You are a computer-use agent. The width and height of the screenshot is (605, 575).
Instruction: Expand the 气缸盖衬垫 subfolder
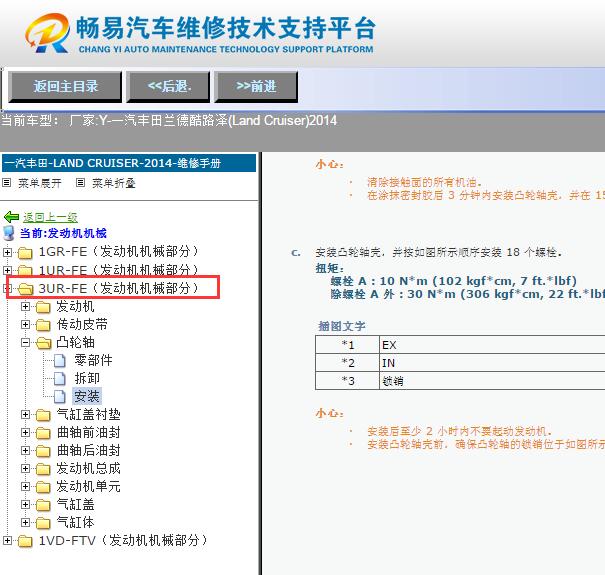click(25, 414)
